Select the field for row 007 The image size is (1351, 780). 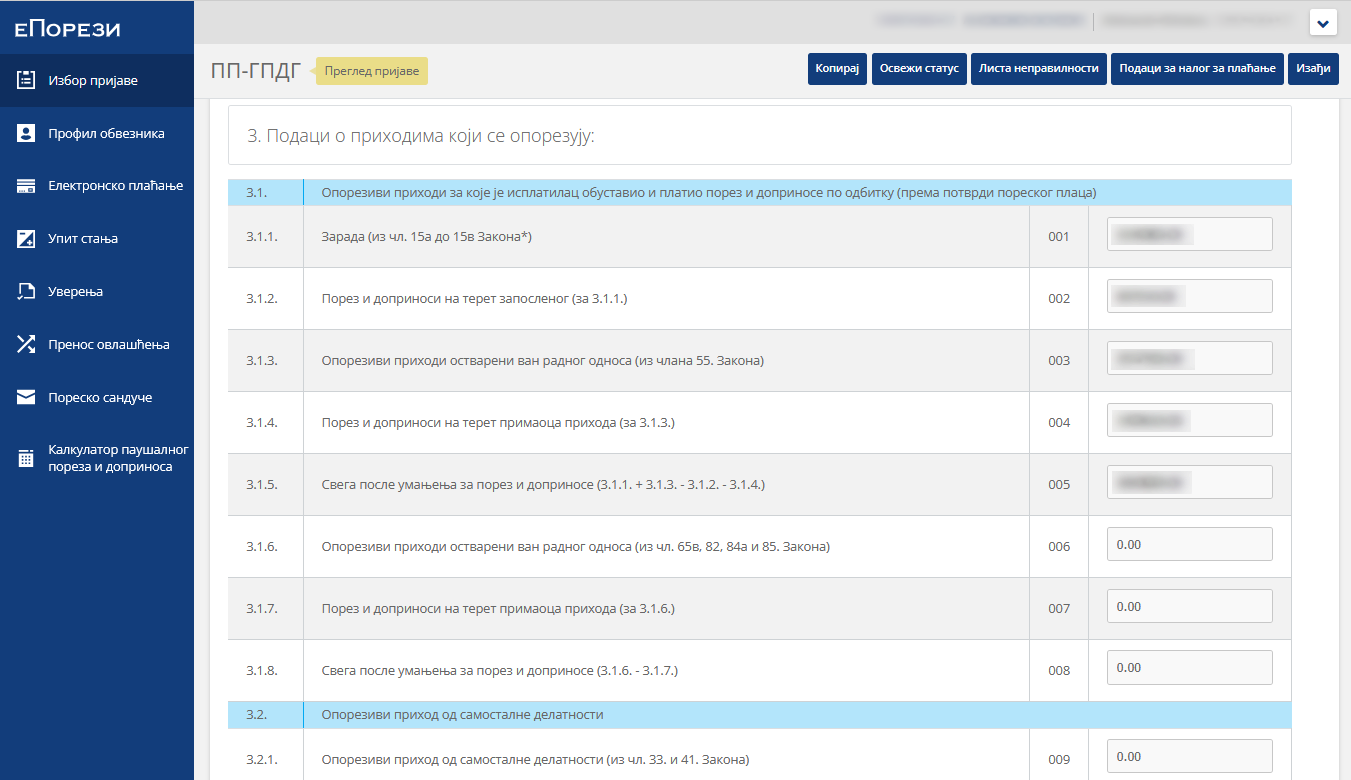tap(1189, 607)
